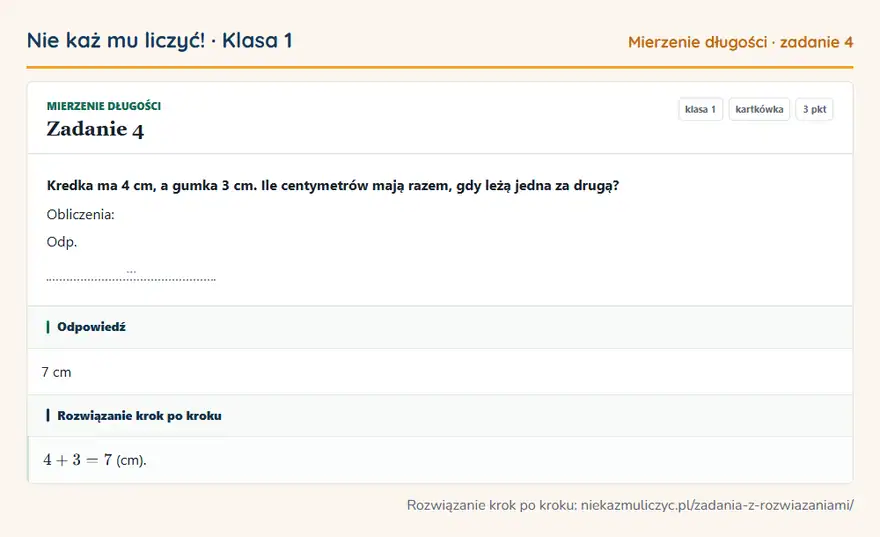The width and height of the screenshot is (880, 537).
Task: Click the 'Nie każ mu liczyć! · Klasa 1' header title
Action: tap(159, 41)
